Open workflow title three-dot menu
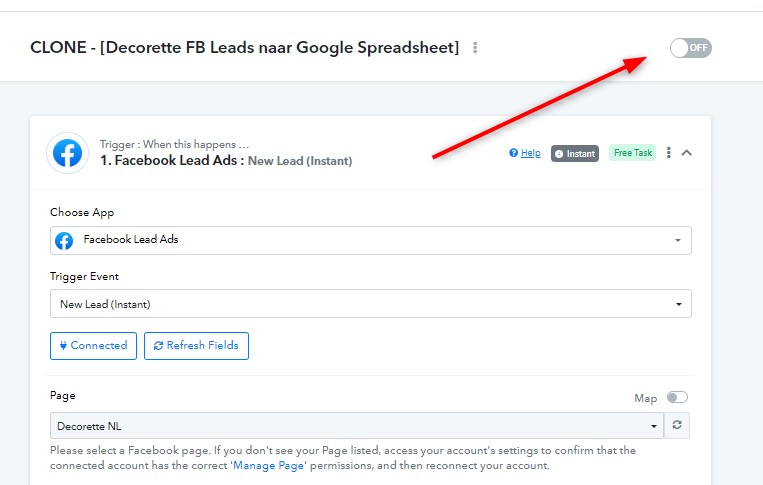Viewport: 763px width, 485px height. point(475,48)
